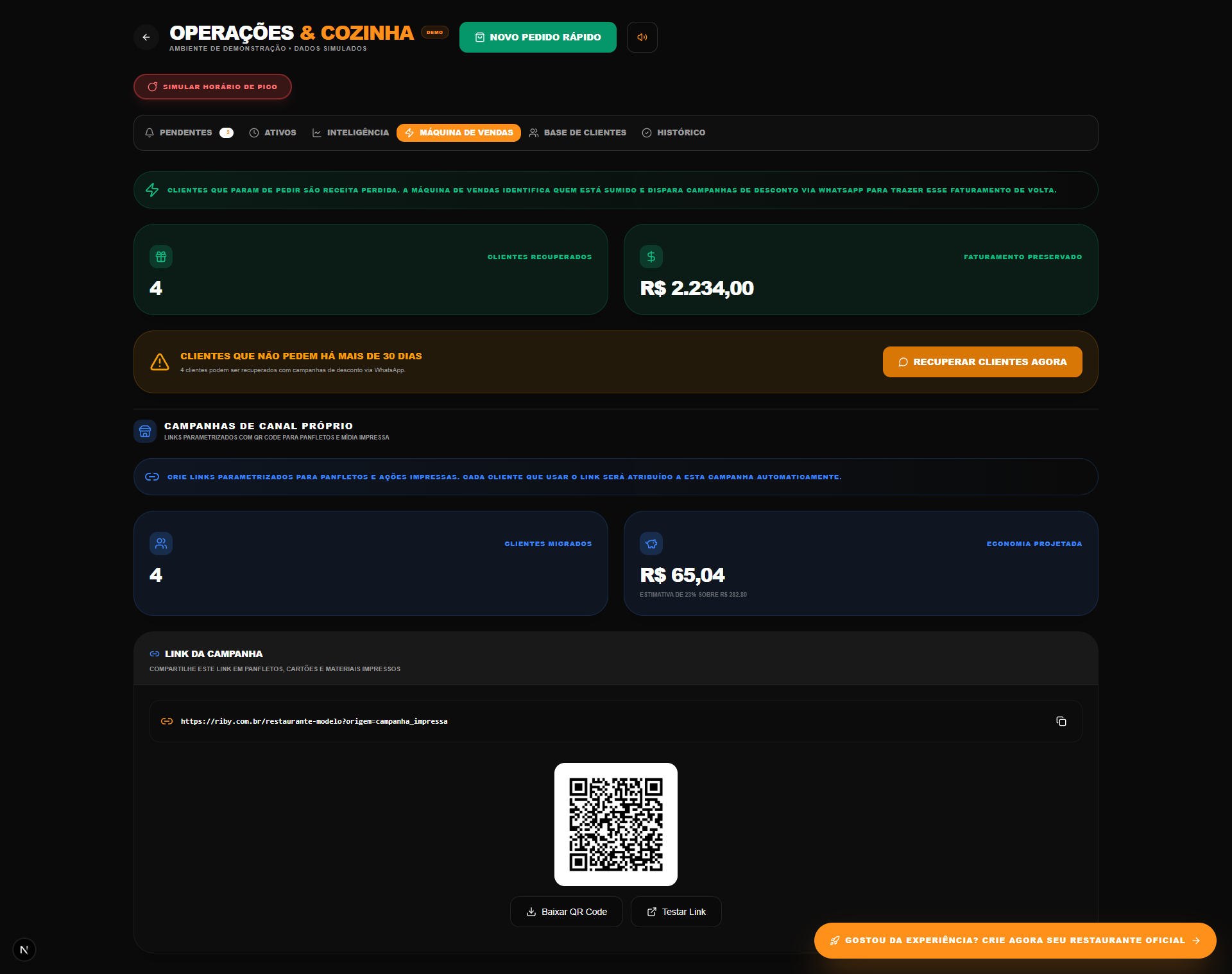The image size is (1232, 974).
Task: Click the Economia Projetada label
Action: (x=1034, y=543)
